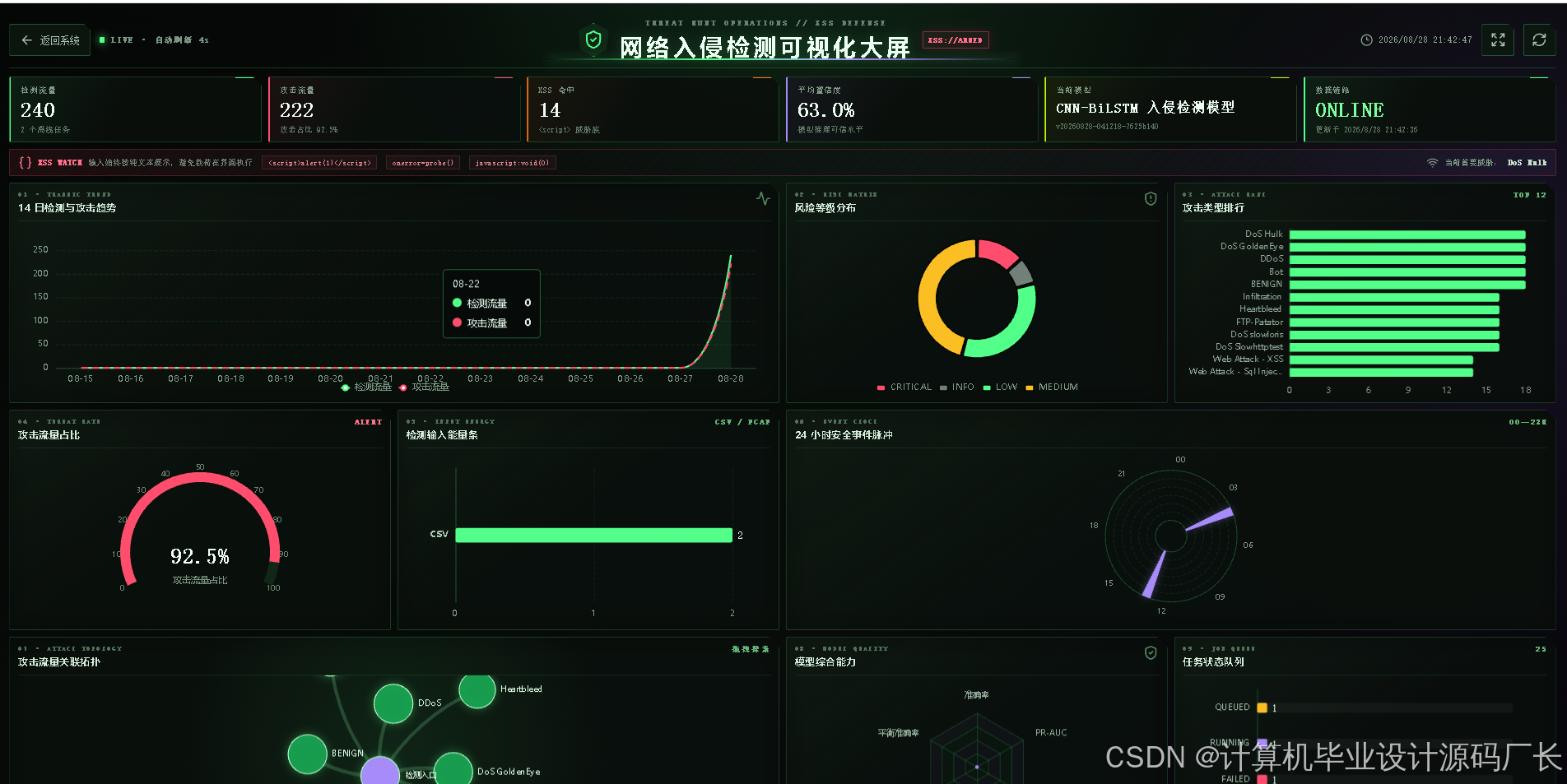Open the CNN-BiLSTM 入侵检测模型 card
Screen dimensions: 1567x784
pos(1170,109)
